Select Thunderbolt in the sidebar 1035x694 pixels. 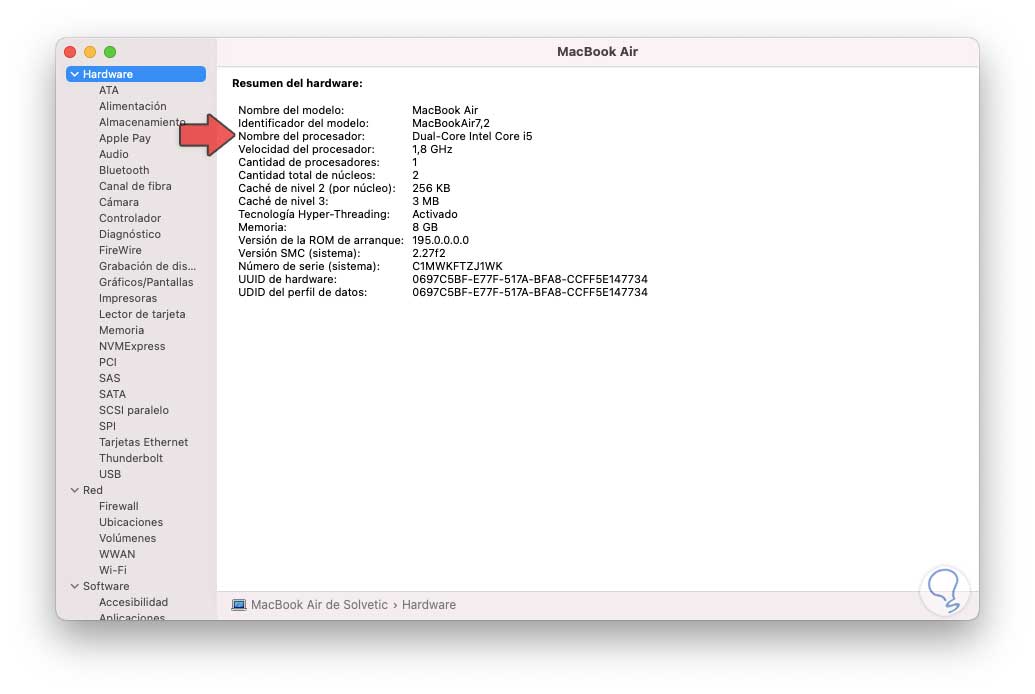click(x=131, y=458)
